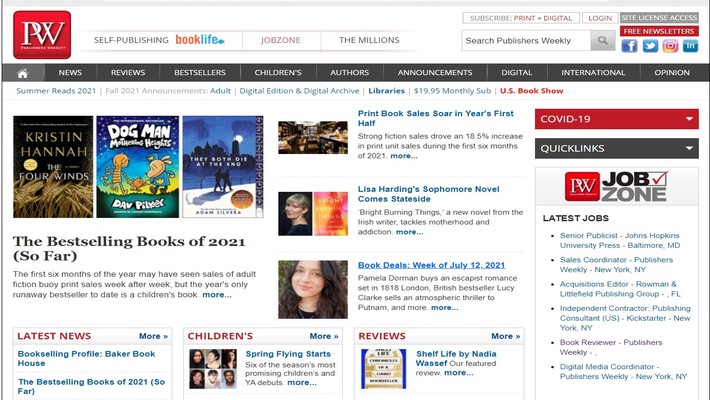The height and width of the screenshot is (400, 710).
Task: Open Print Book Sales Soar article
Action: pos(436,118)
